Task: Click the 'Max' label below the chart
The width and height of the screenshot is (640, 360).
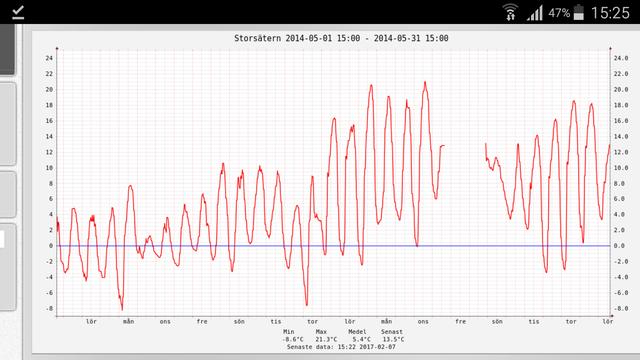Action: pos(321,332)
